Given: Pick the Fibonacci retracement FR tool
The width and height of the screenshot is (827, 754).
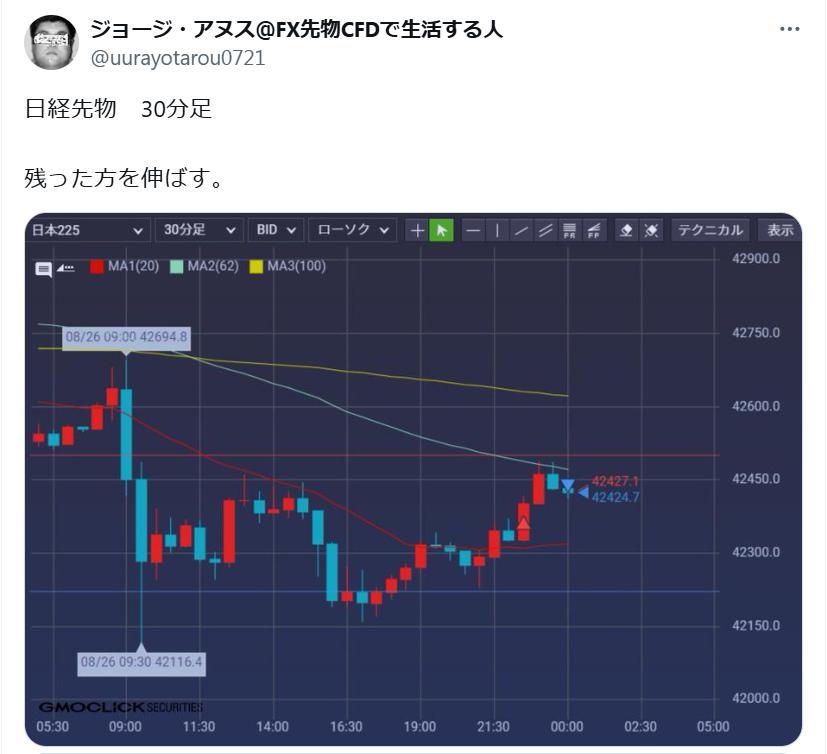Looking at the screenshot, I should click(x=570, y=230).
